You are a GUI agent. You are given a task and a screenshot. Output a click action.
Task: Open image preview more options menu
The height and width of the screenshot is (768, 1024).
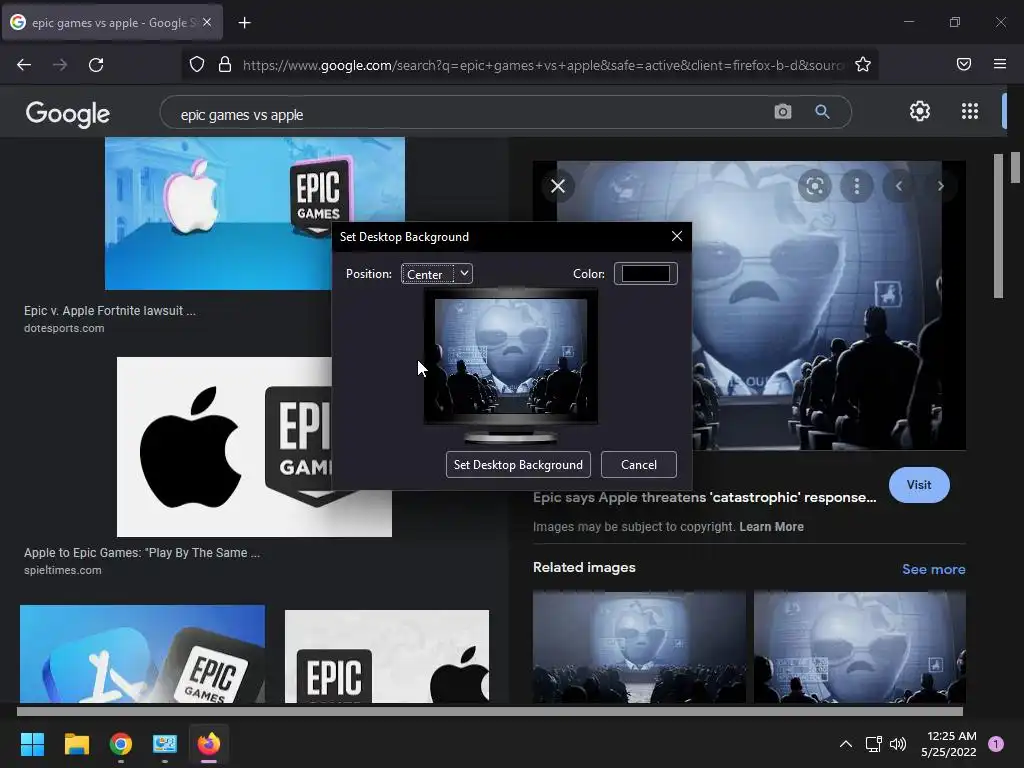(x=857, y=186)
